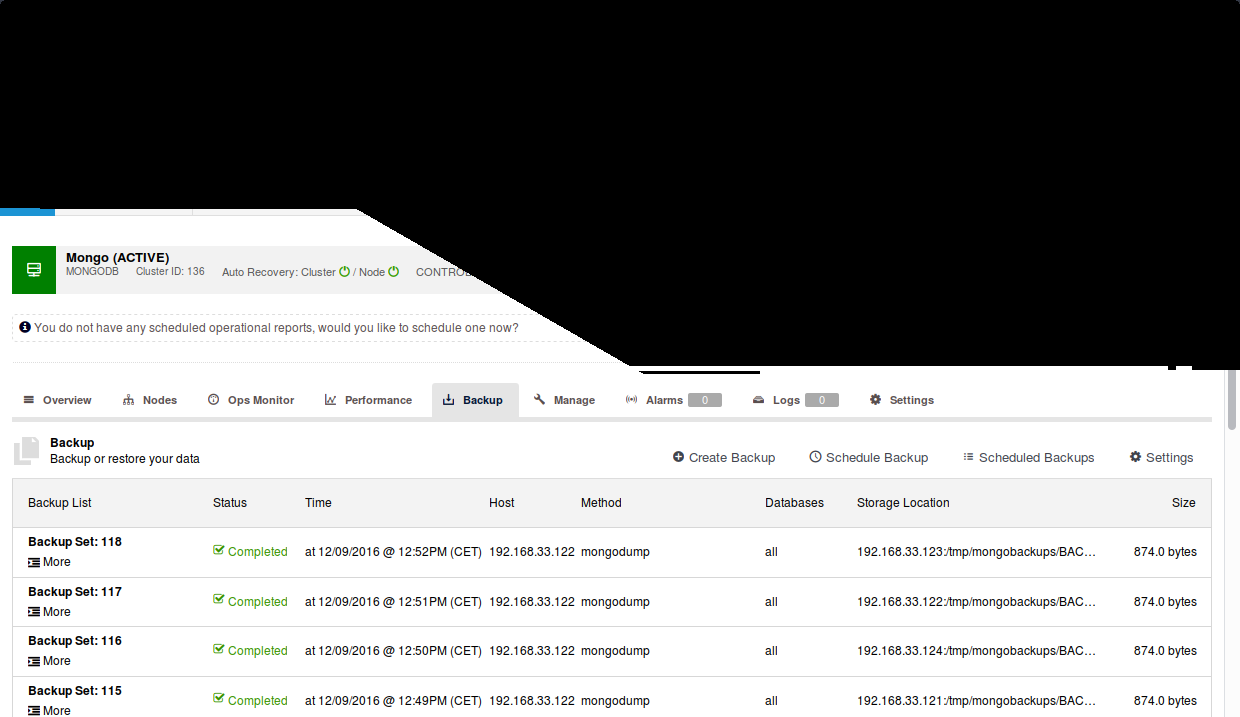The width and height of the screenshot is (1240, 717).
Task: Click Completed check icon for Backup Set 117
Action: coord(219,600)
